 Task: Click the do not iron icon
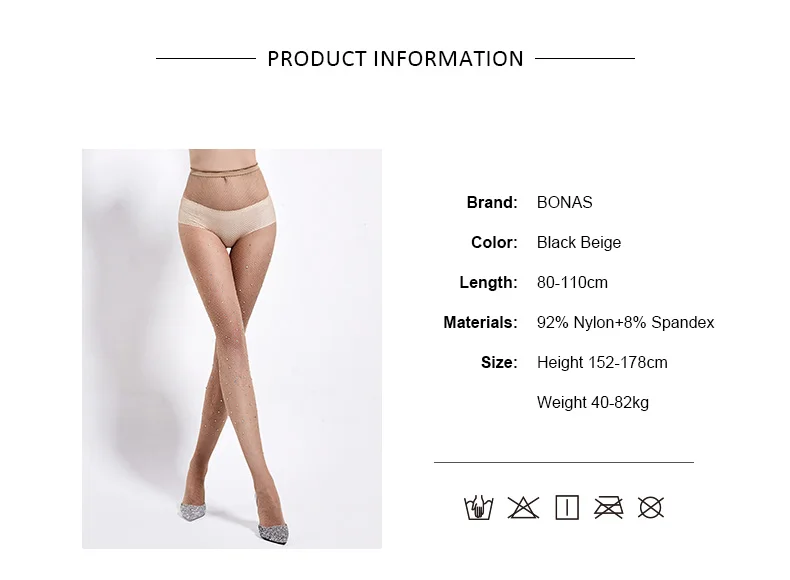pyautogui.click(x=608, y=507)
